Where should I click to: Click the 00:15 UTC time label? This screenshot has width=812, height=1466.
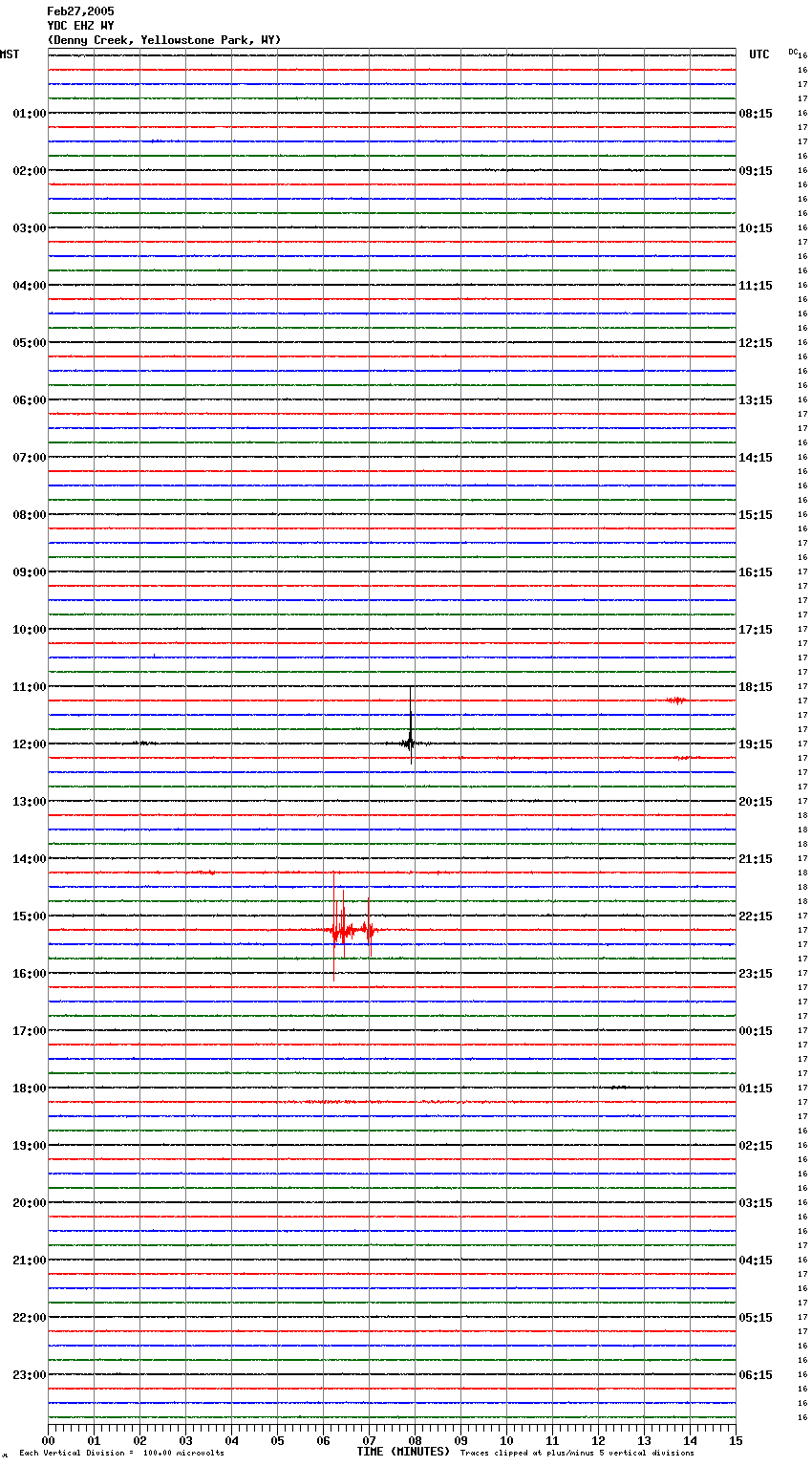(x=756, y=1031)
